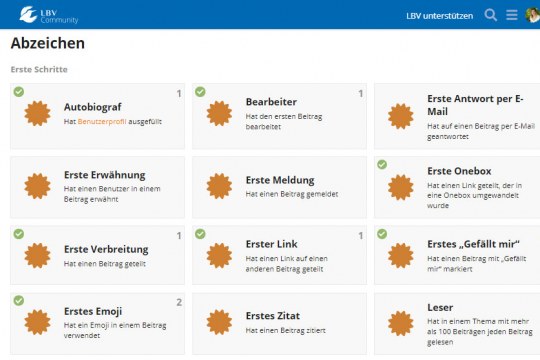Open the Erstes „Gefällt mir“ badge card

[x=457, y=255]
